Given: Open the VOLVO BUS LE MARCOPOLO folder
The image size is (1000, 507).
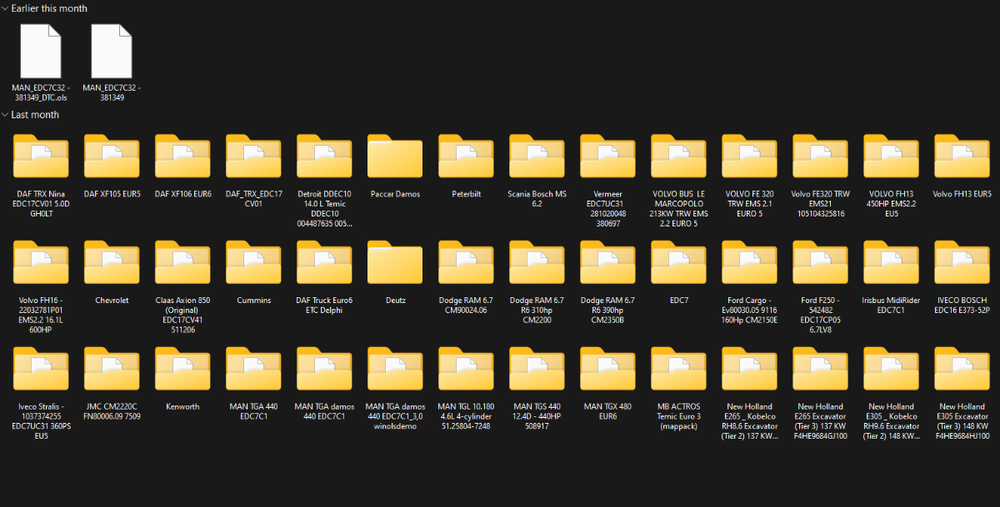Looking at the screenshot, I should click(679, 156).
